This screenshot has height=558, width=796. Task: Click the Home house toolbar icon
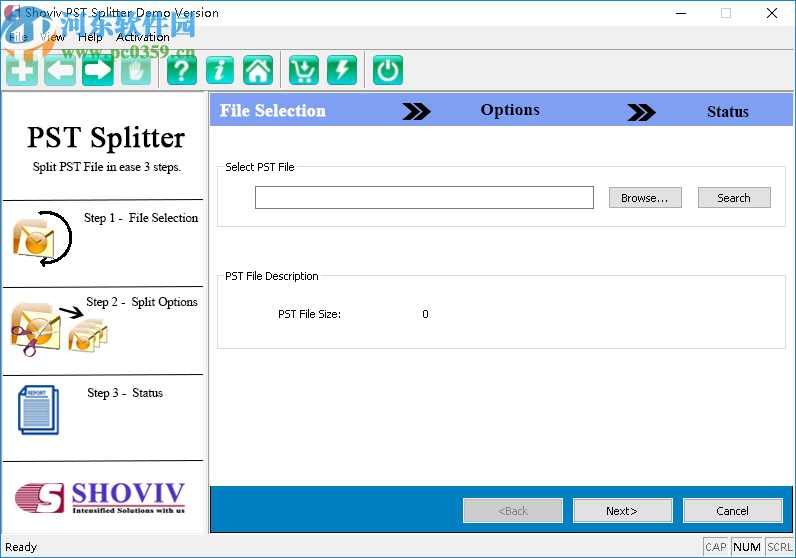coord(258,70)
